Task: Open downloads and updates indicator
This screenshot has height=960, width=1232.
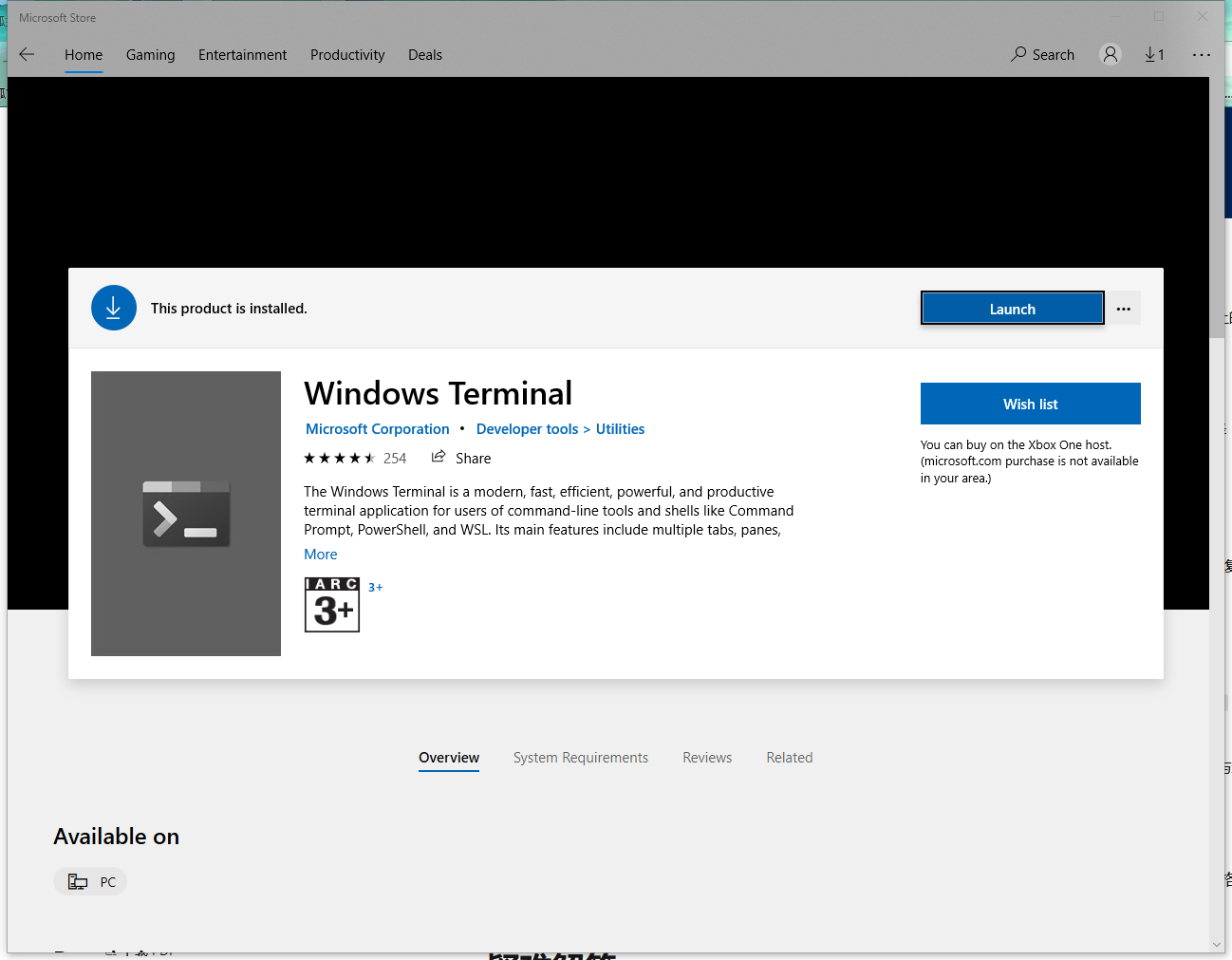Action: point(1154,54)
